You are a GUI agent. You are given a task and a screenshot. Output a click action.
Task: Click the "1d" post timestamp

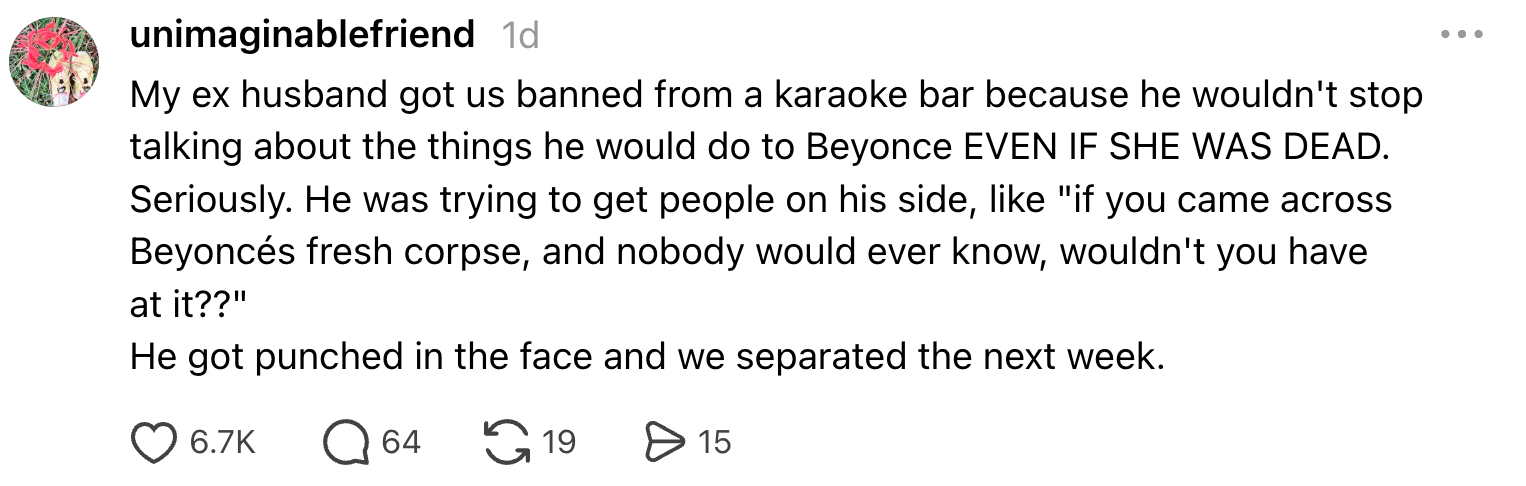click(518, 37)
